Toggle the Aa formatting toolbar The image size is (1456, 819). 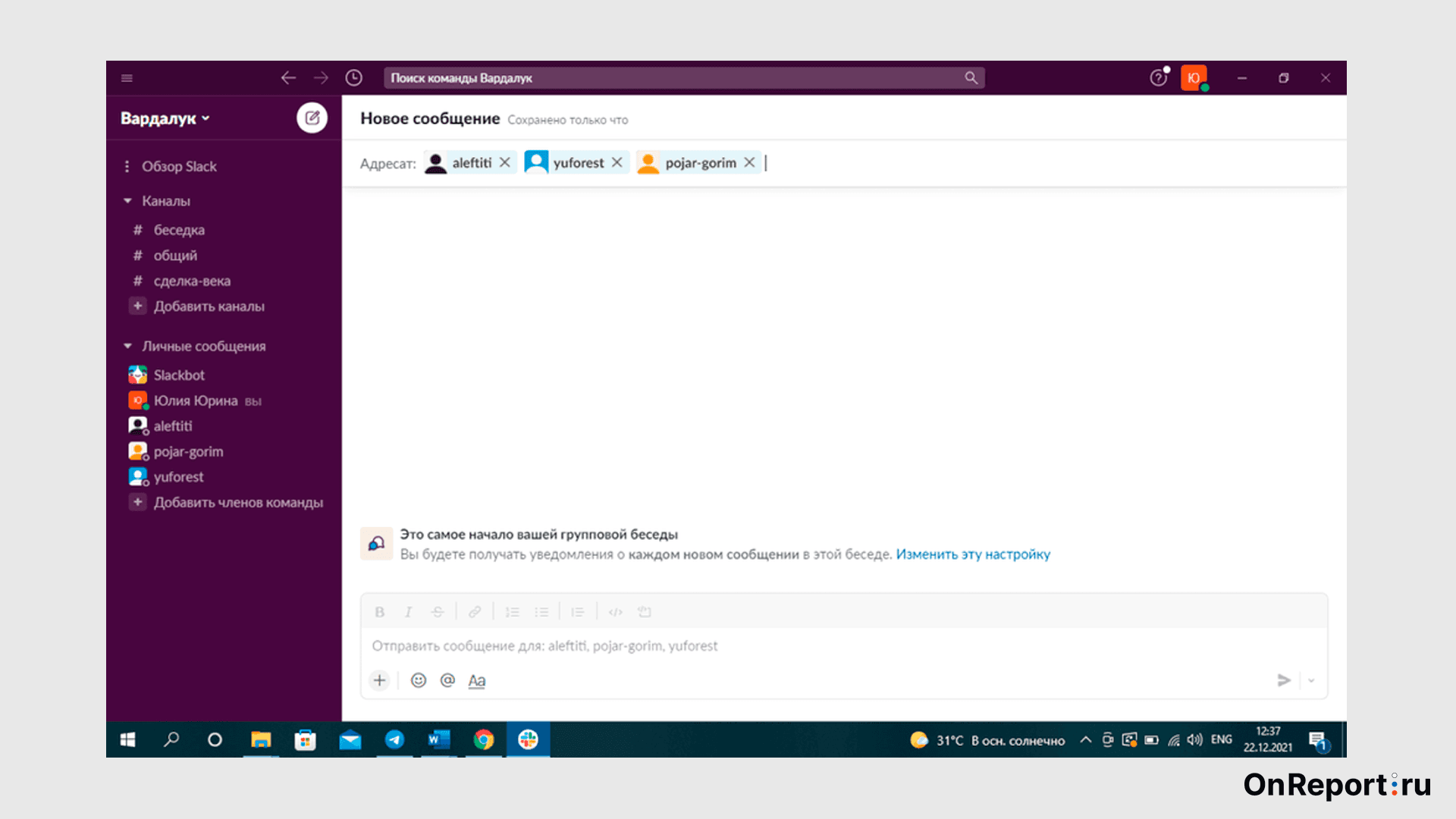(x=476, y=681)
